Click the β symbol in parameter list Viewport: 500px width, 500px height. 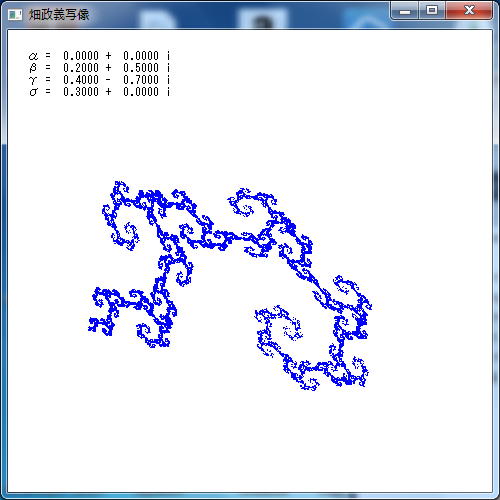pos(33,68)
